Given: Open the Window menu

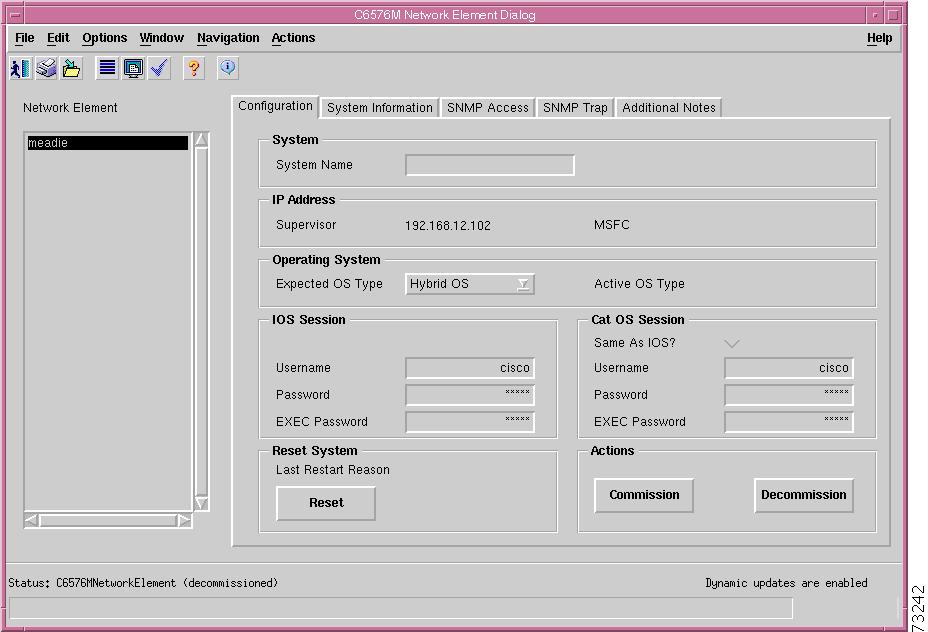Looking at the screenshot, I should pyautogui.click(x=162, y=38).
